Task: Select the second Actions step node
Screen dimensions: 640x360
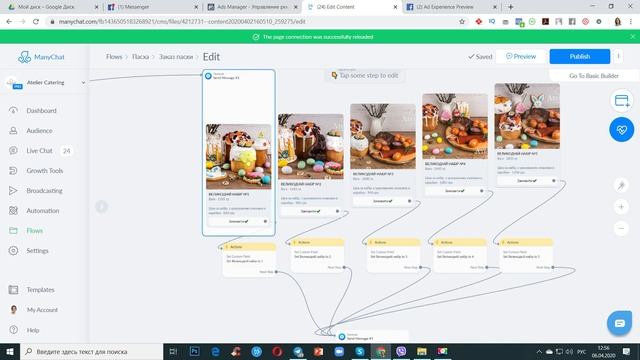Action: point(318,256)
